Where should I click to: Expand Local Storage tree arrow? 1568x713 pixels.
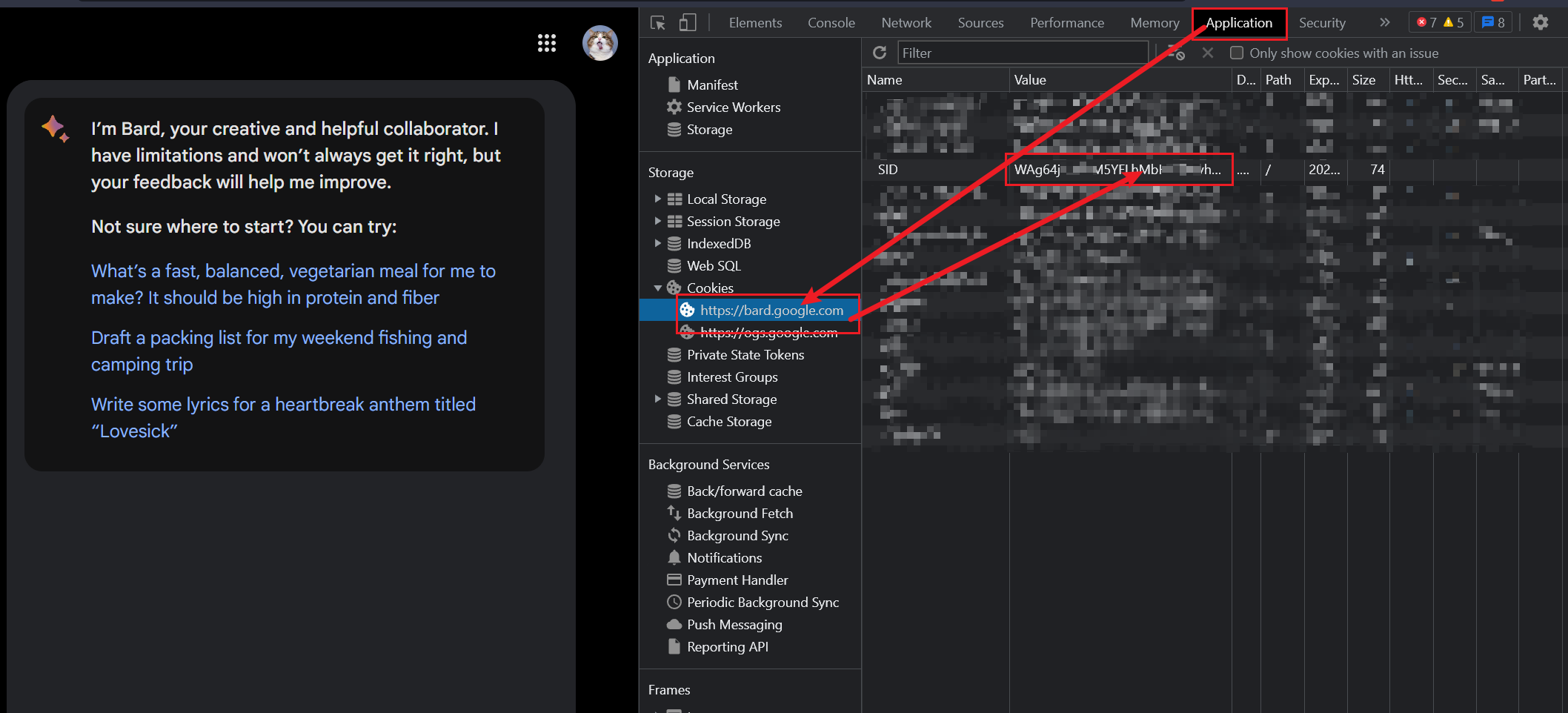click(657, 199)
